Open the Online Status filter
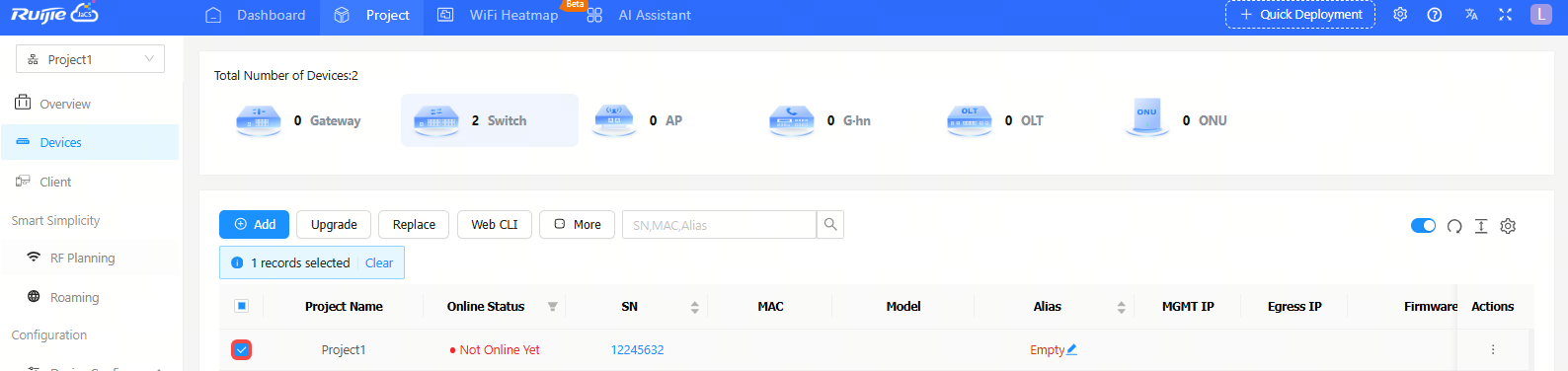This screenshot has width=1568, height=371. [x=553, y=307]
